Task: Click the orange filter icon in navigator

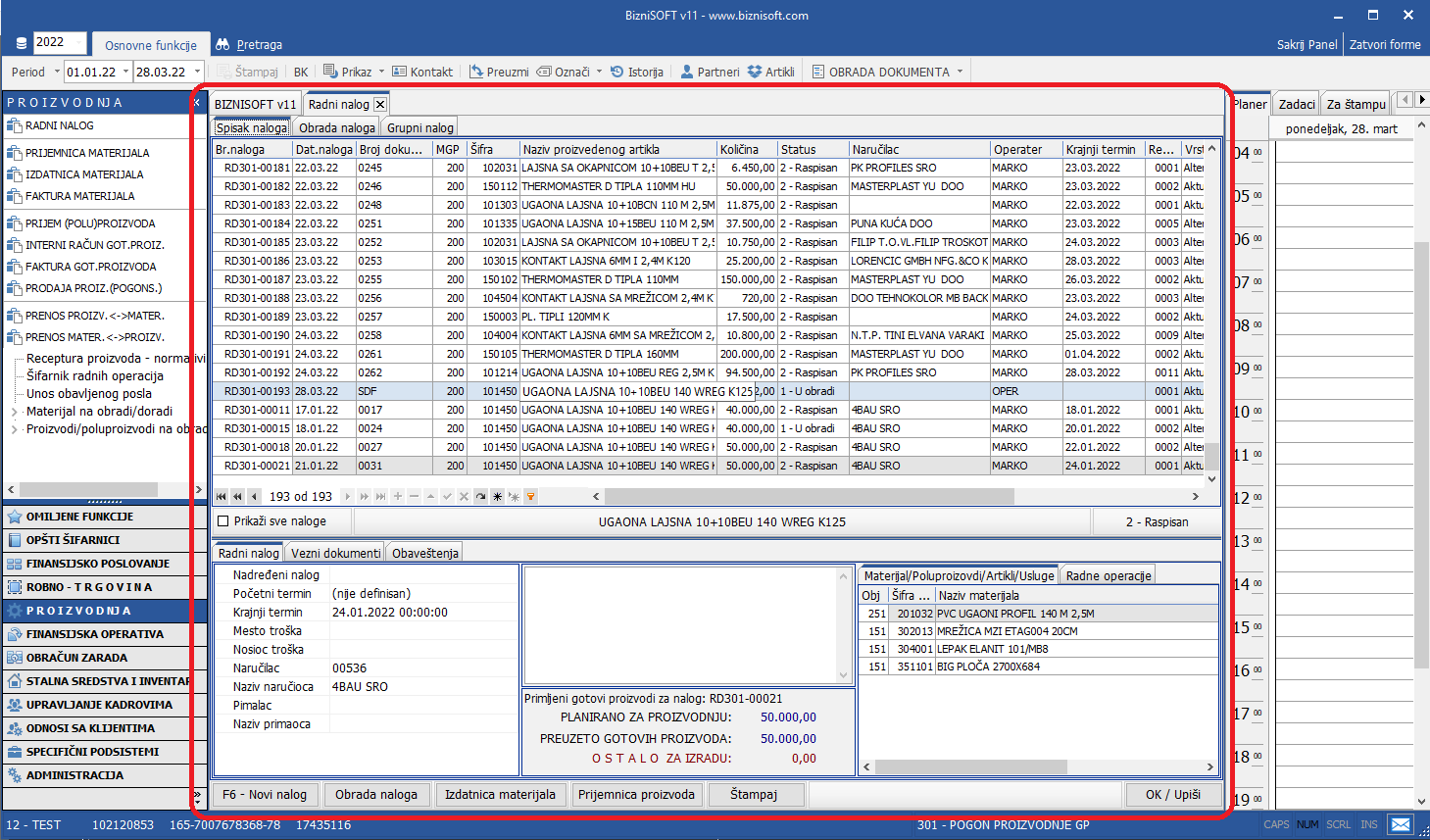Action: click(x=530, y=497)
